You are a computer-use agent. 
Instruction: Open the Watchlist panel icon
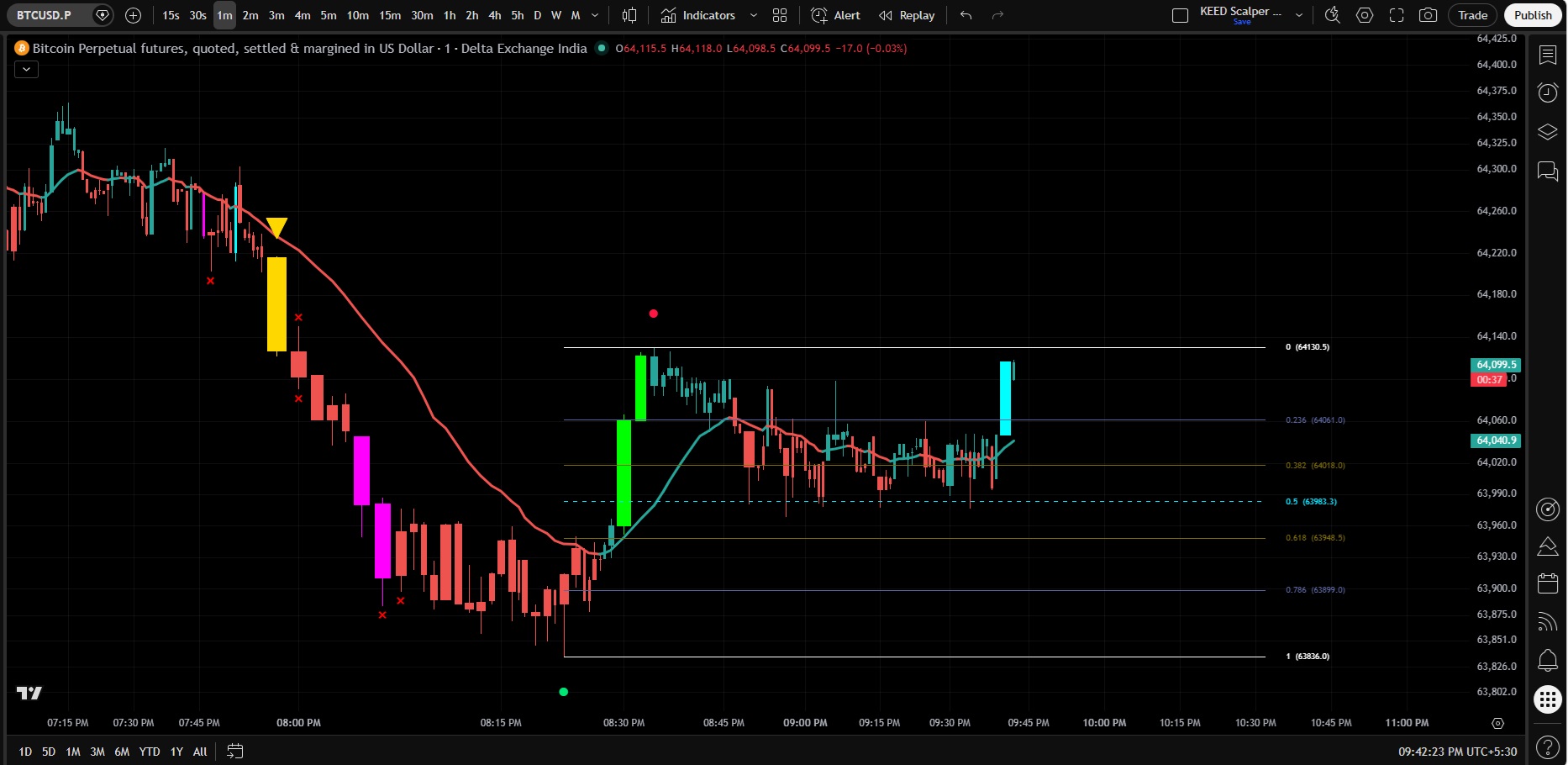[1547, 55]
